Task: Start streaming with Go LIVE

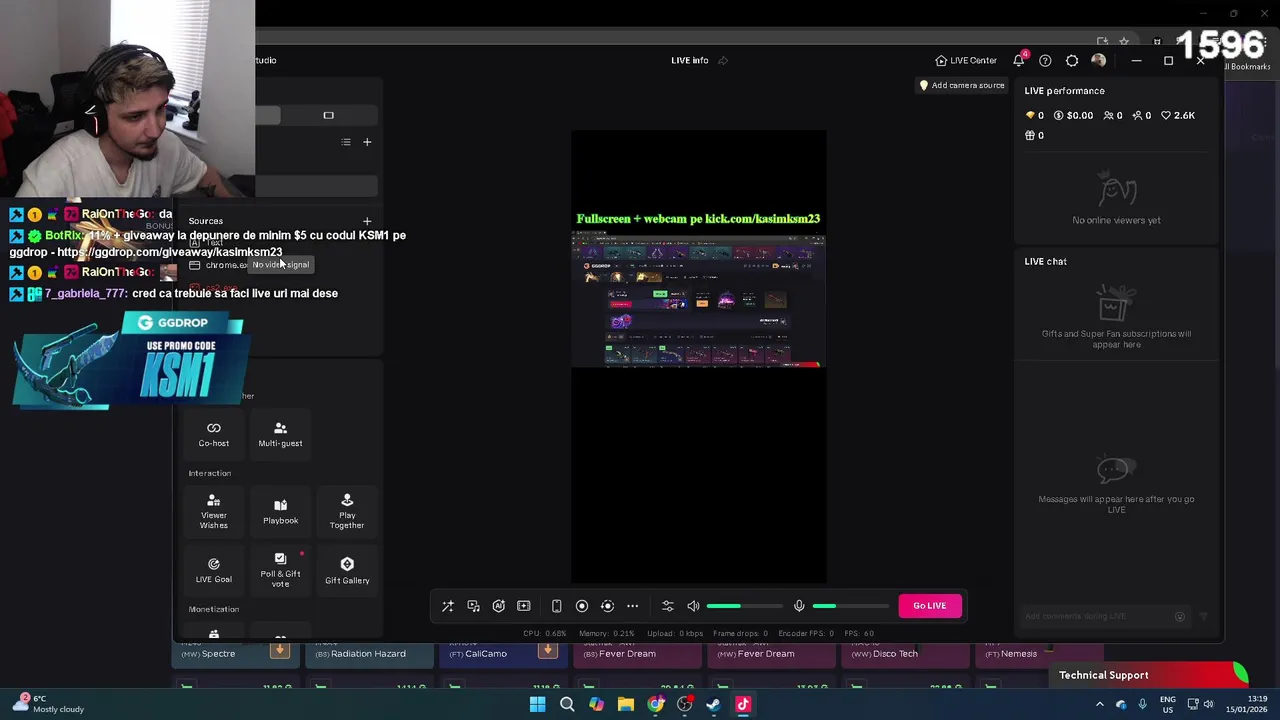Action: point(929,606)
